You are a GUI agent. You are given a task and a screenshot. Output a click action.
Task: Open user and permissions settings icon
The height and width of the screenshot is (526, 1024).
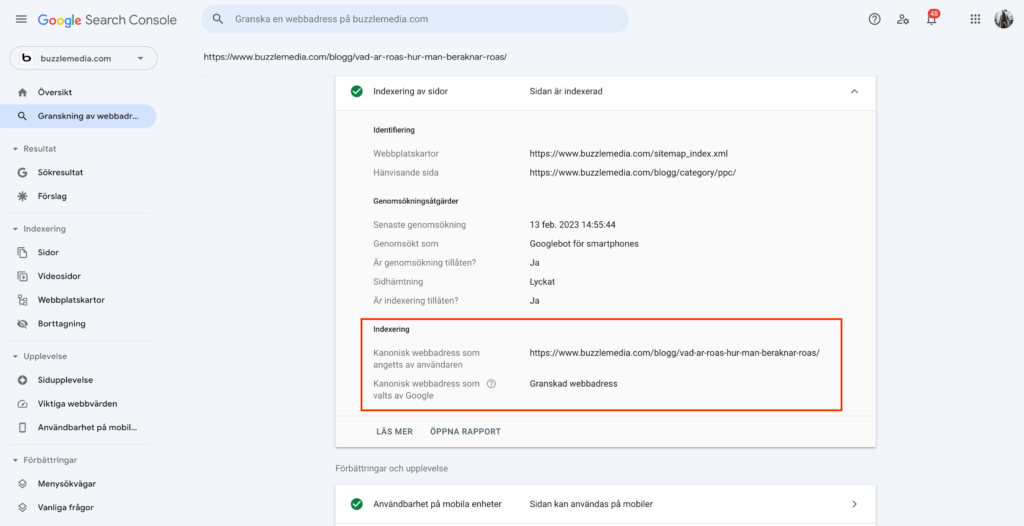903,19
